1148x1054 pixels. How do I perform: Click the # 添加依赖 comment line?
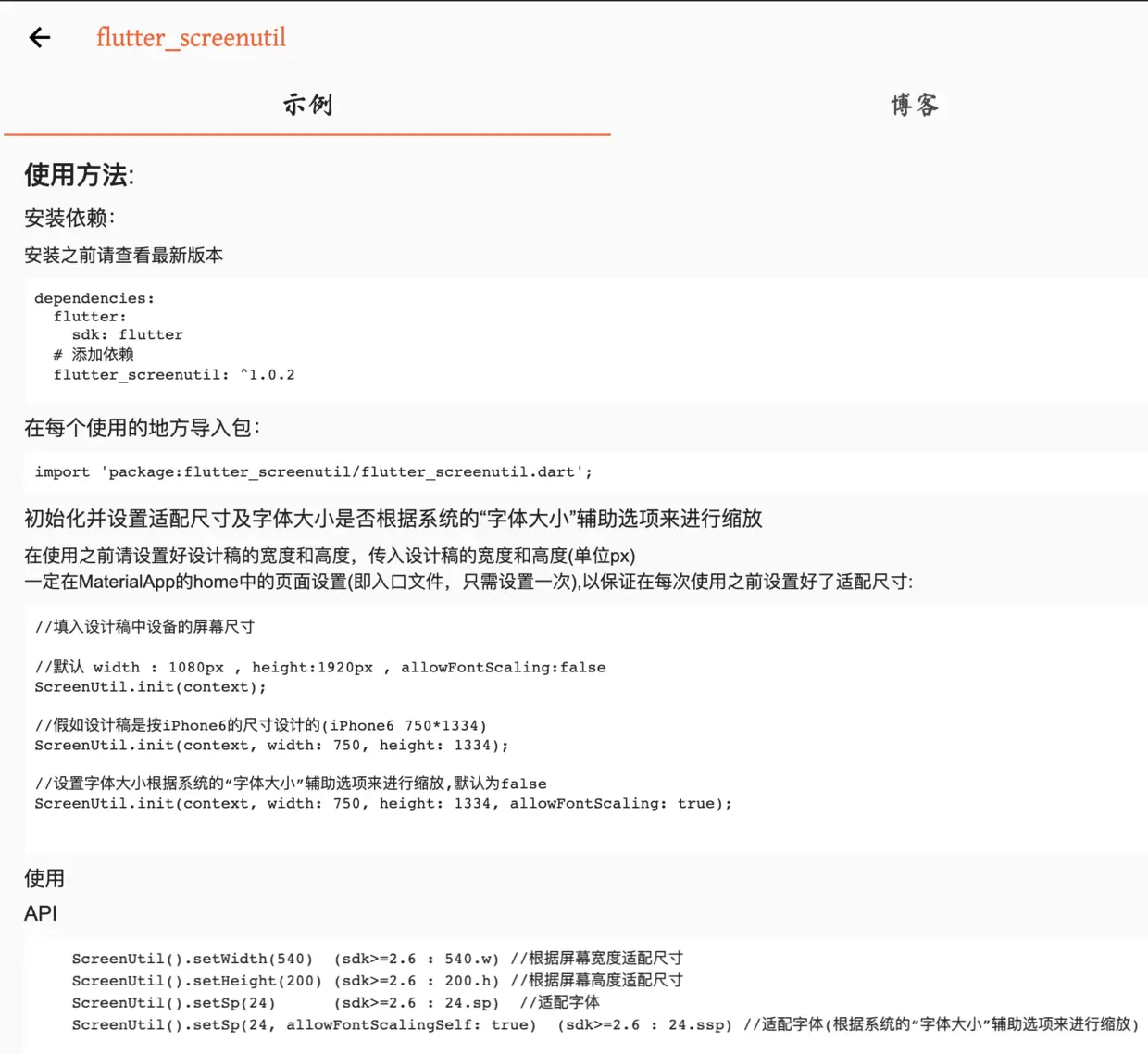tap(94, 355)
